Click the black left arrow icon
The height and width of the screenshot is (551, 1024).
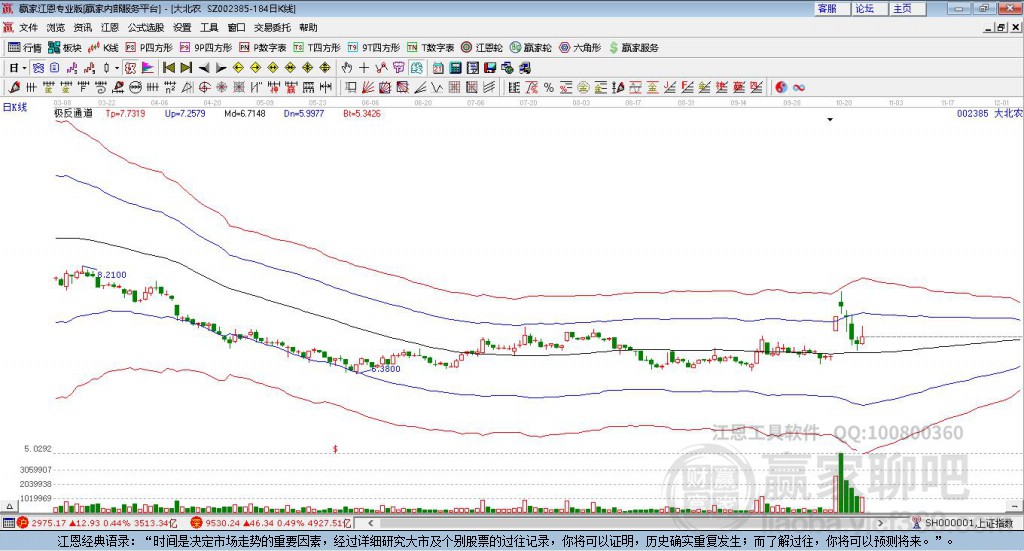coord(204,68)
